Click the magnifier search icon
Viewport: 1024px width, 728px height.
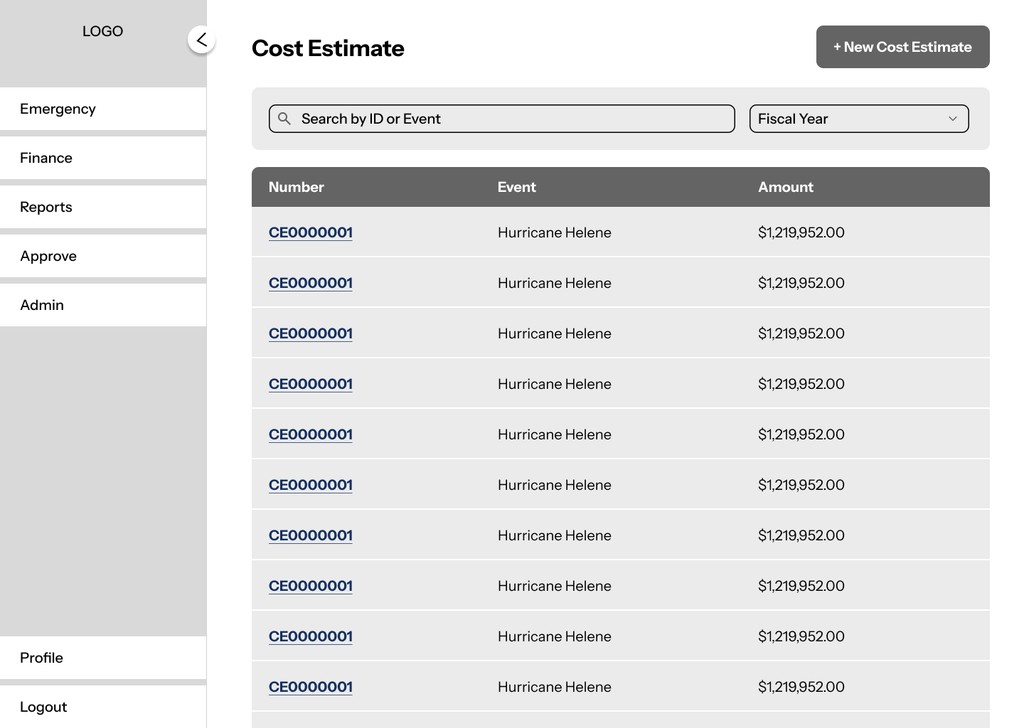point(284,118)
